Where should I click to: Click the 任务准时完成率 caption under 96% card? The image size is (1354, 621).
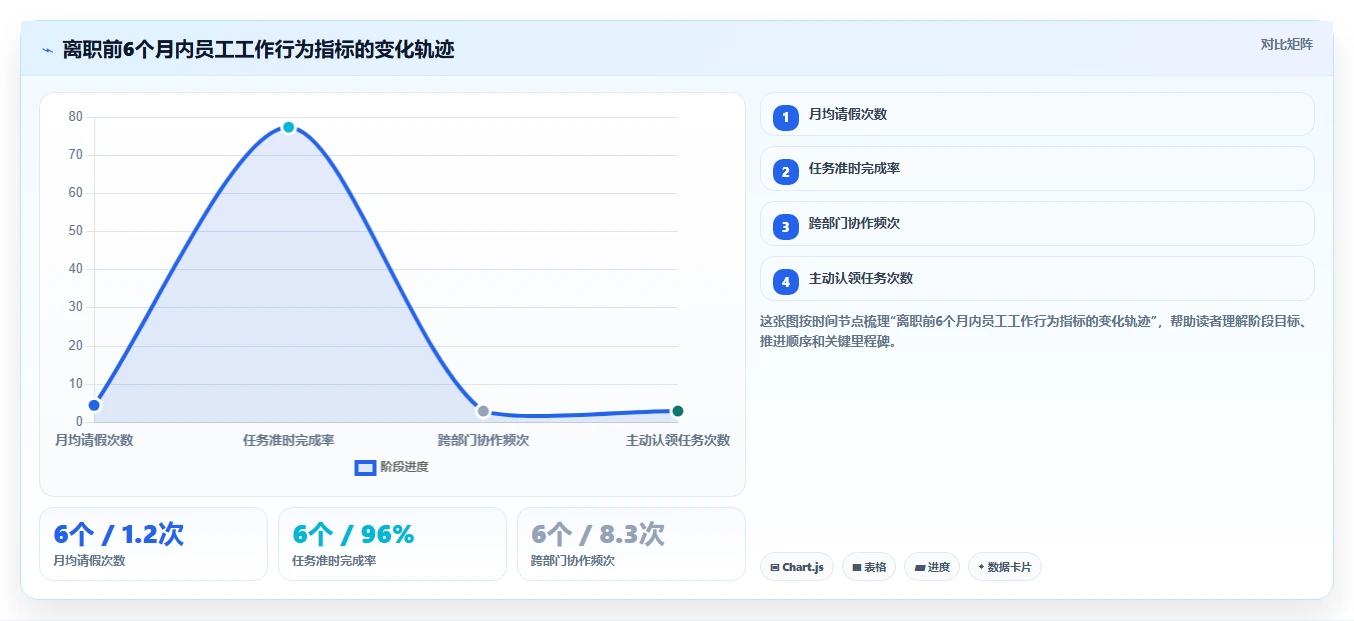coord(335,561)
